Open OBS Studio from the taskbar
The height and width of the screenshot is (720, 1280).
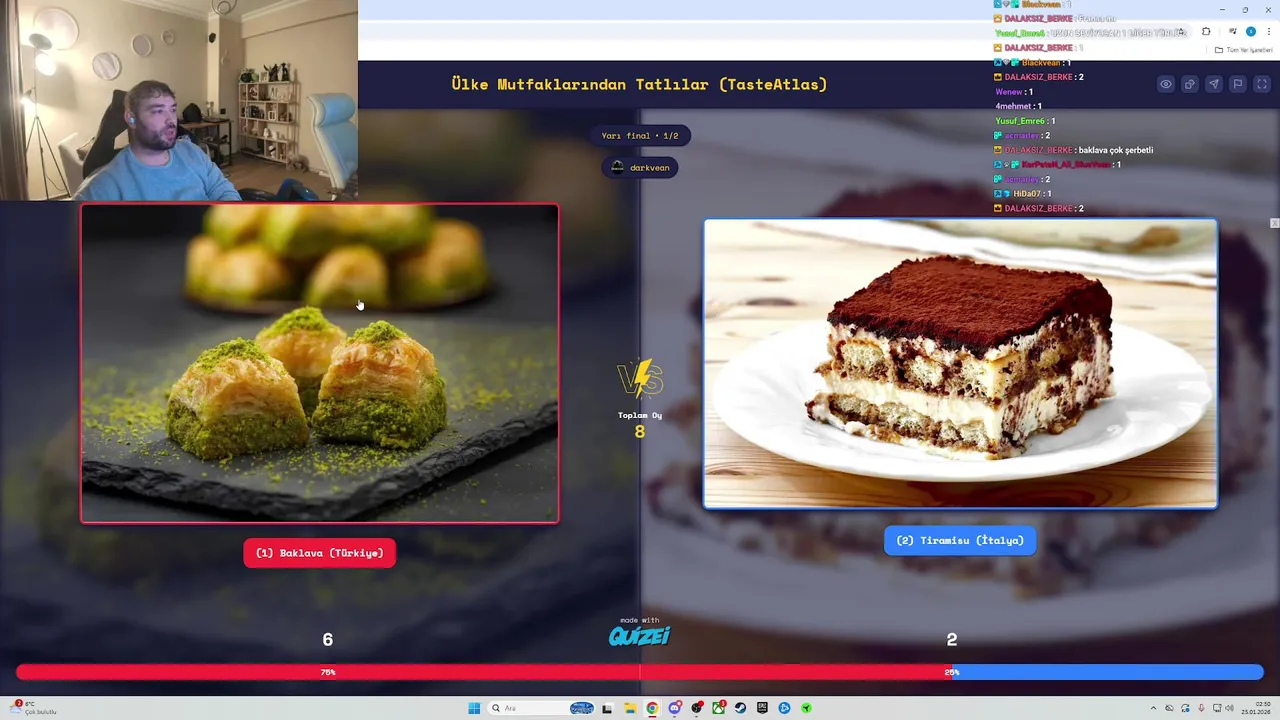point(697,708)
